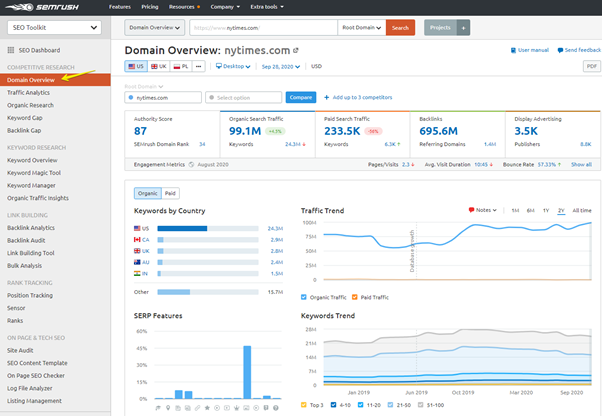This screenshot has height=416, width=602.
Task: Click the Australia flag in Keywords by Country
Action: click(137, 262)
